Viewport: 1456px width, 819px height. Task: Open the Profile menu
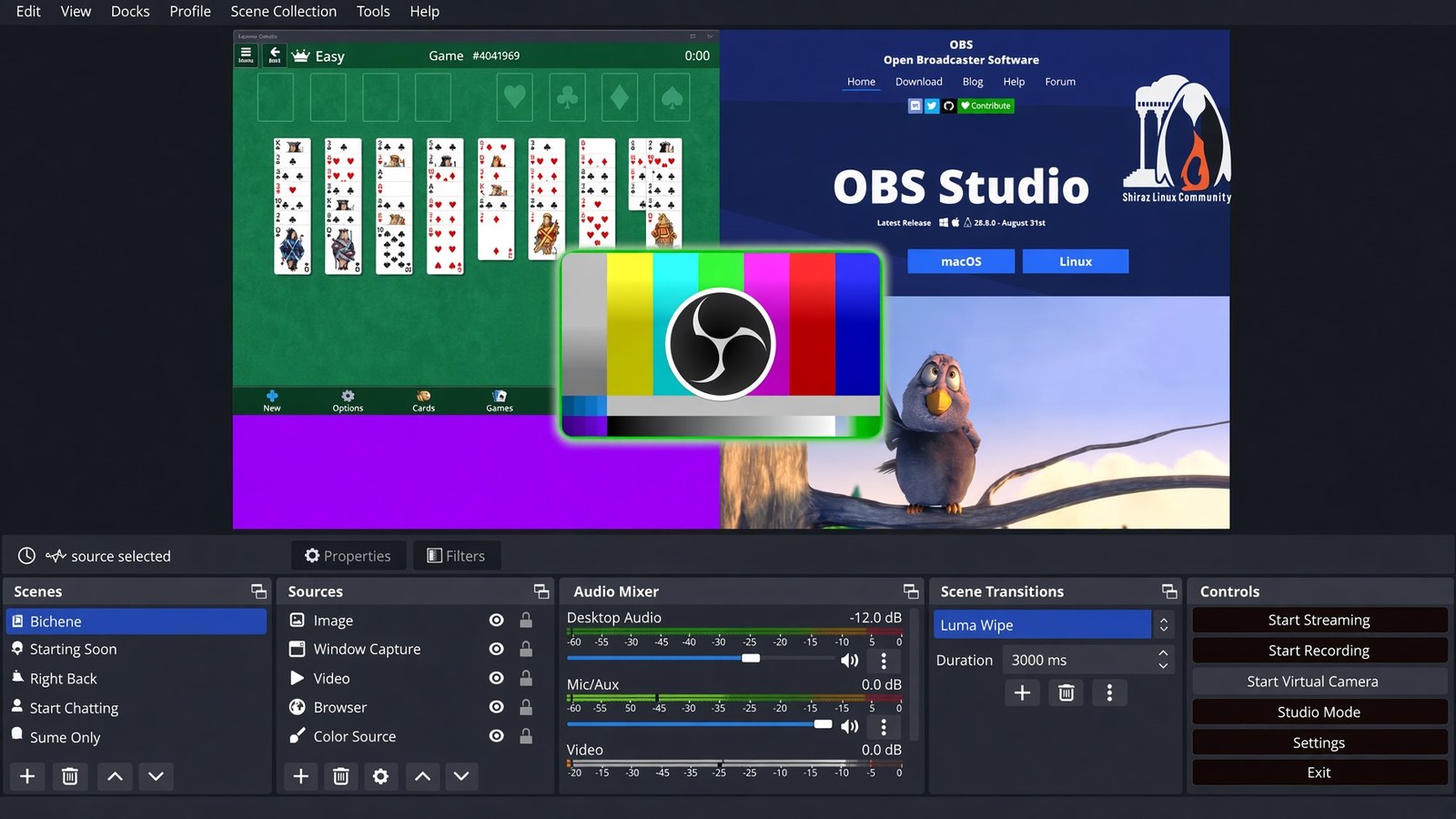coord(190,12)
